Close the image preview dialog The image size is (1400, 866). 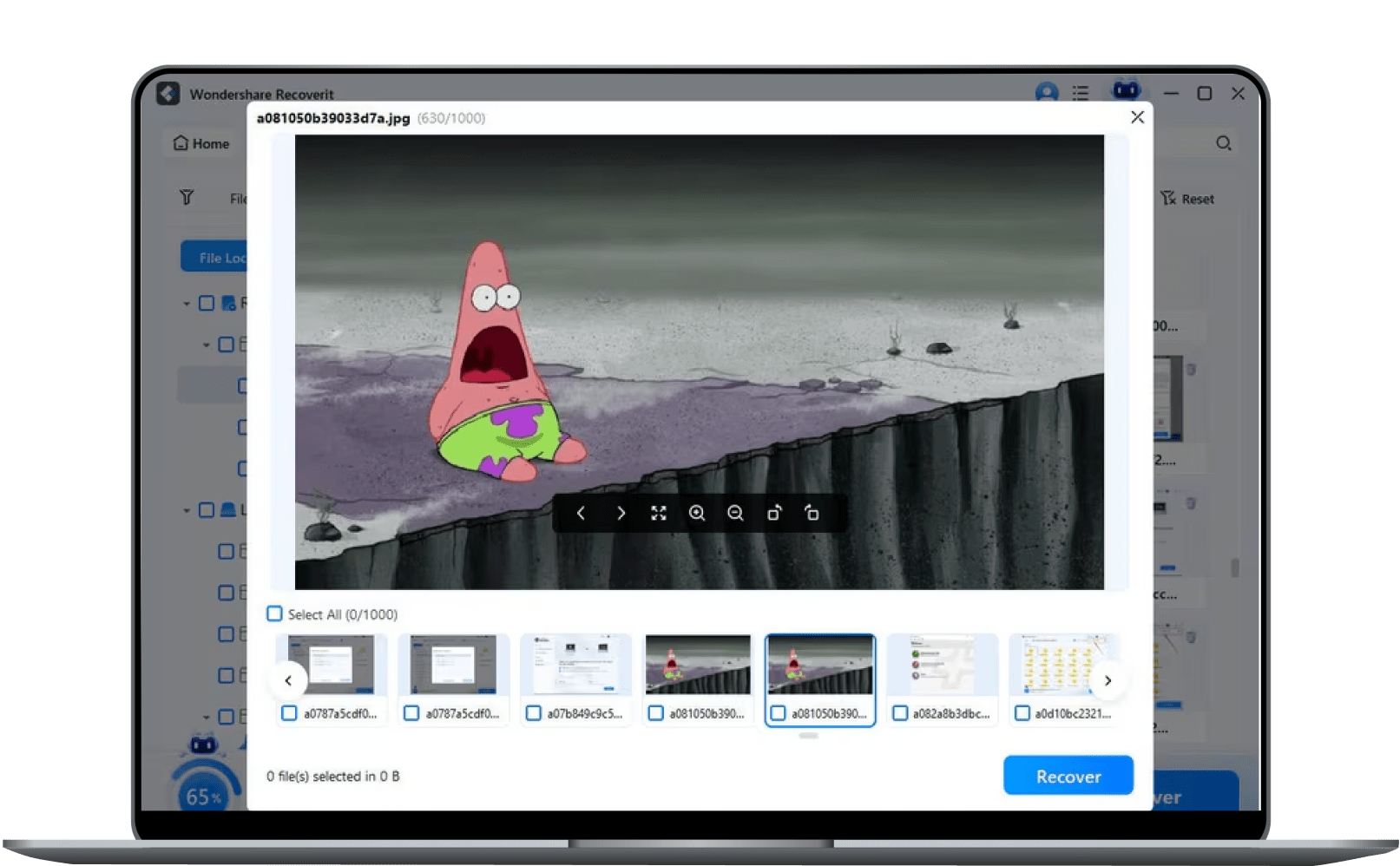tap(1137, 117)
